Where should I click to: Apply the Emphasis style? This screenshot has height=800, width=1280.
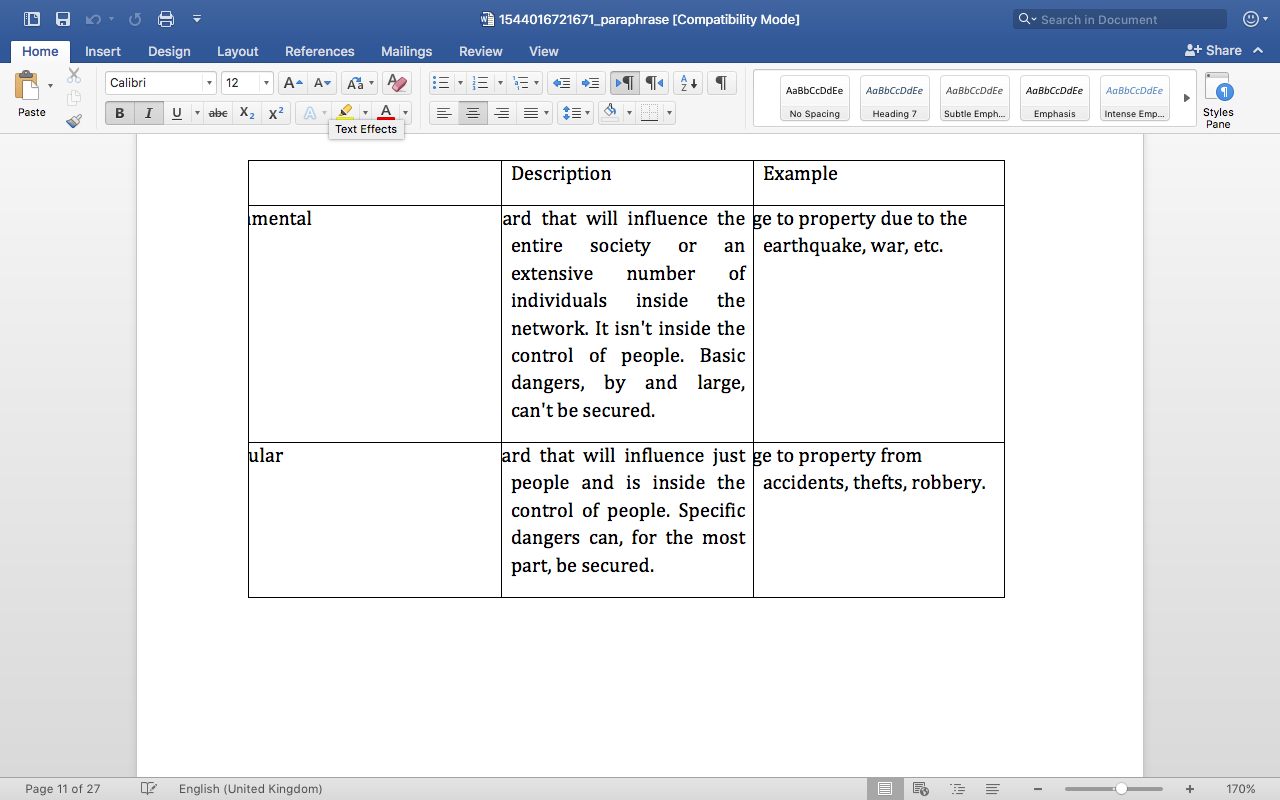coord(1055,98)
